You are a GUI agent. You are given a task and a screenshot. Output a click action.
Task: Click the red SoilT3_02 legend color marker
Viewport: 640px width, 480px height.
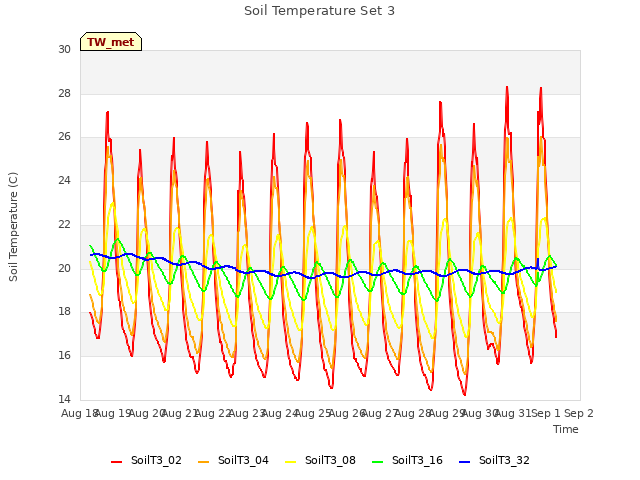pos(116,462)
